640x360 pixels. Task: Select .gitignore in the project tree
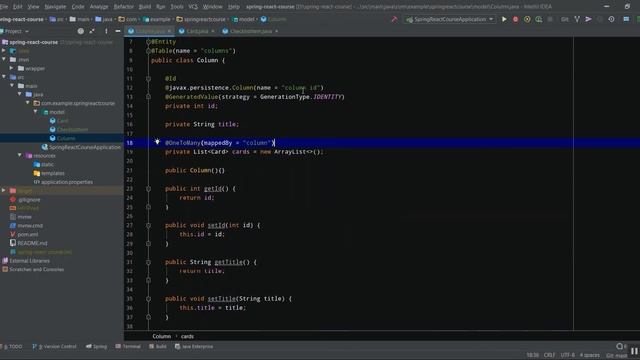pos(29,200)
